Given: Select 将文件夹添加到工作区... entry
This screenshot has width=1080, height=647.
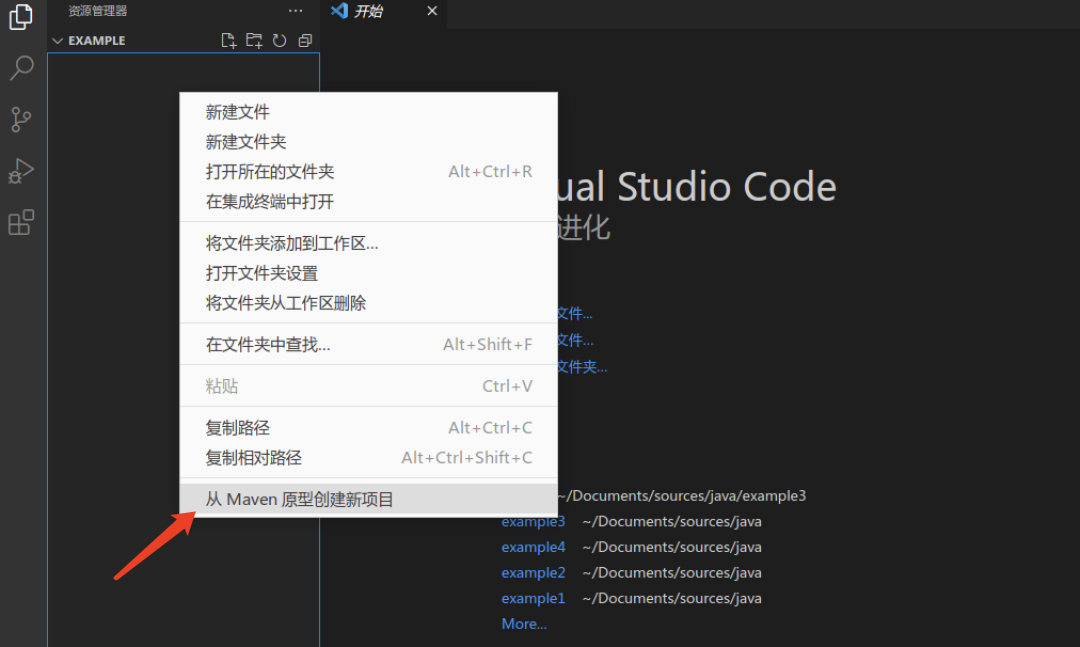Looking at the screenshot, I should (x=368, y=243).
